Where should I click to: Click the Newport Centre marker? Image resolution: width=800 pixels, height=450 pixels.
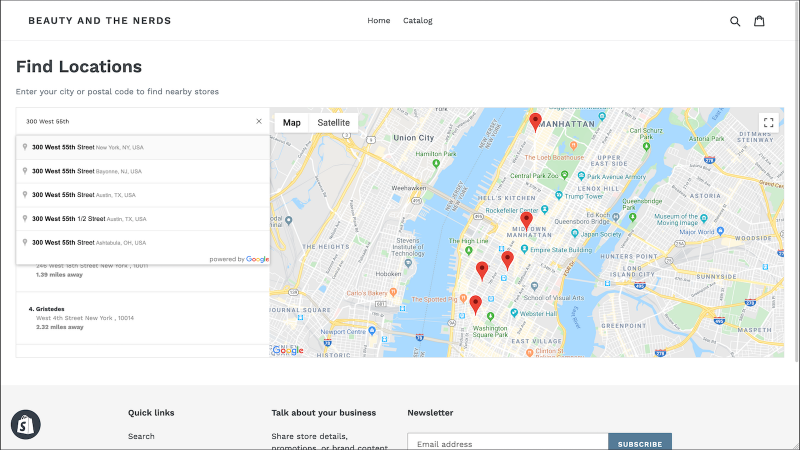[x=372, y=331]
